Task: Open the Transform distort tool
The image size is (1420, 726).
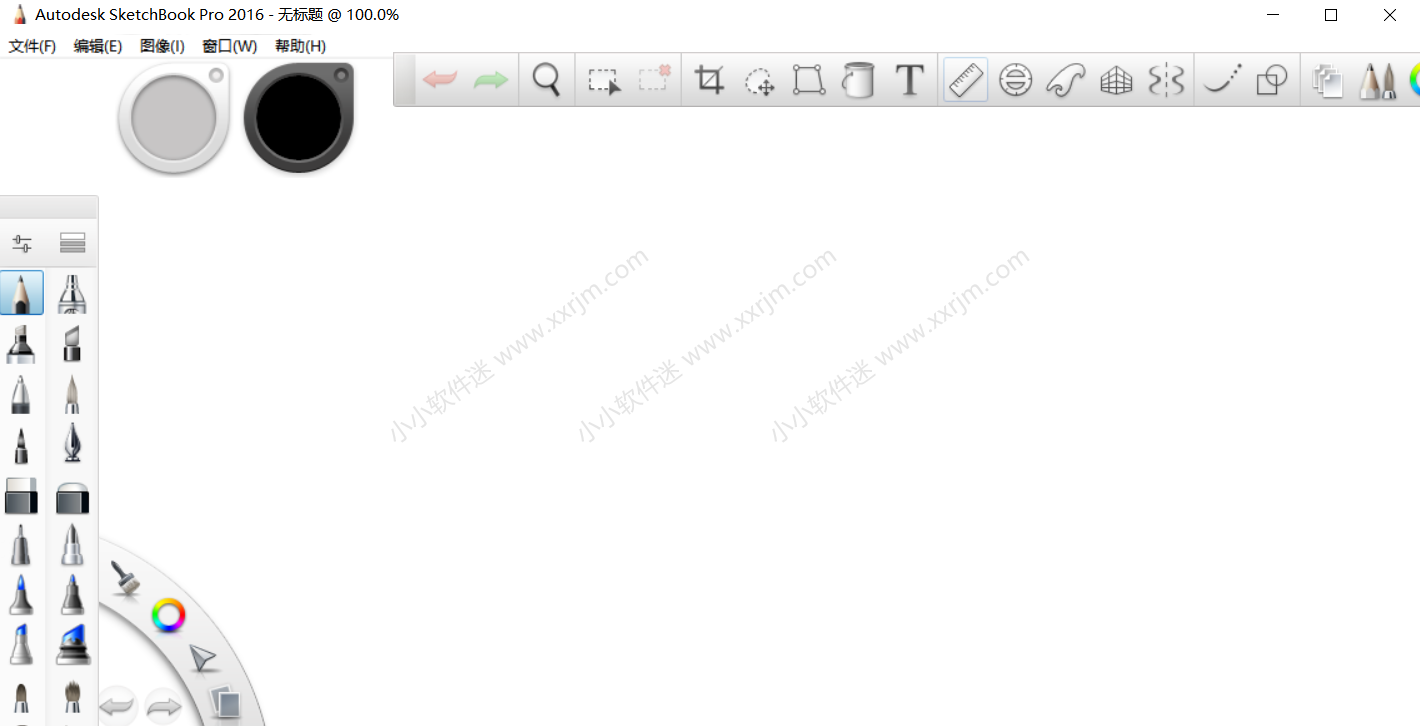Action: click(x=809, y=80)
